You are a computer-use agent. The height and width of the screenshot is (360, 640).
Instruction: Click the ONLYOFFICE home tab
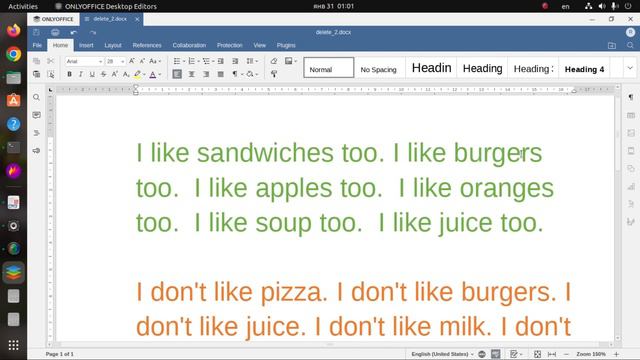(x=53, y=19)
